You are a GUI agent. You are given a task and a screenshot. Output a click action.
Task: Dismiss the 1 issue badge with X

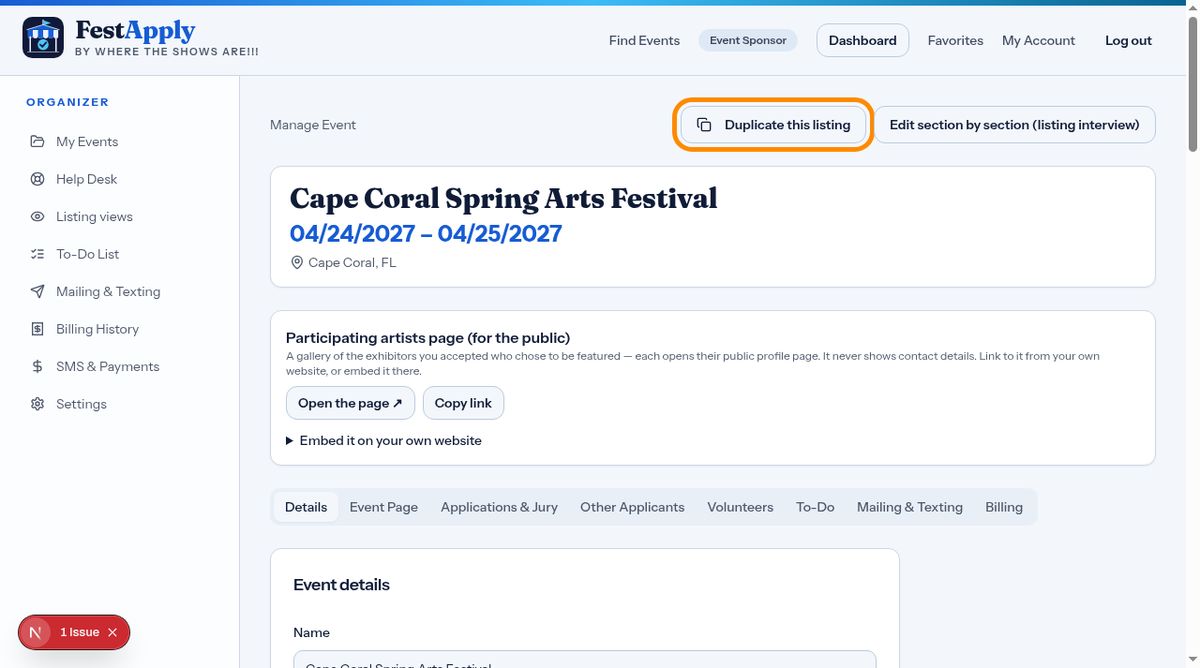[112, 632]
